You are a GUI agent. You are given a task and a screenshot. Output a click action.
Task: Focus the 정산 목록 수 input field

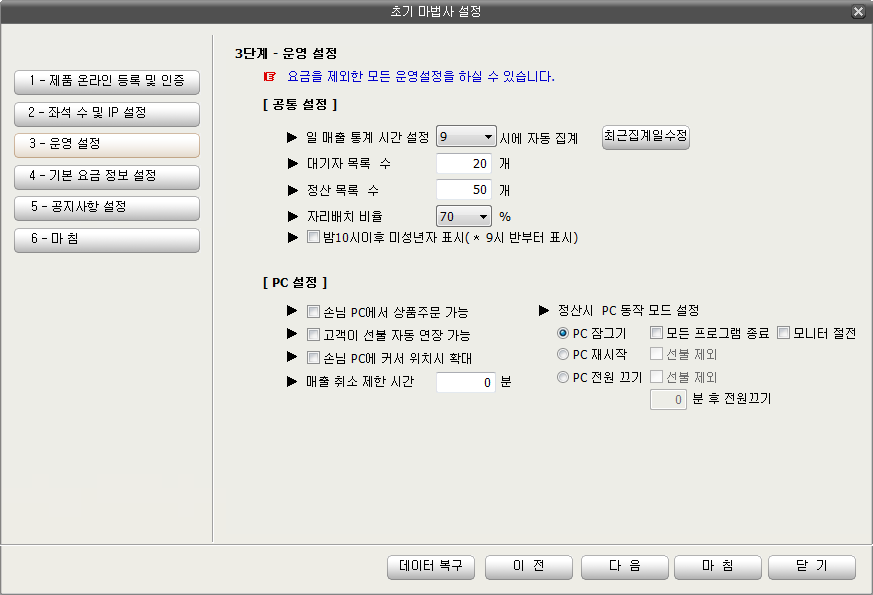[x=464, y=190]
